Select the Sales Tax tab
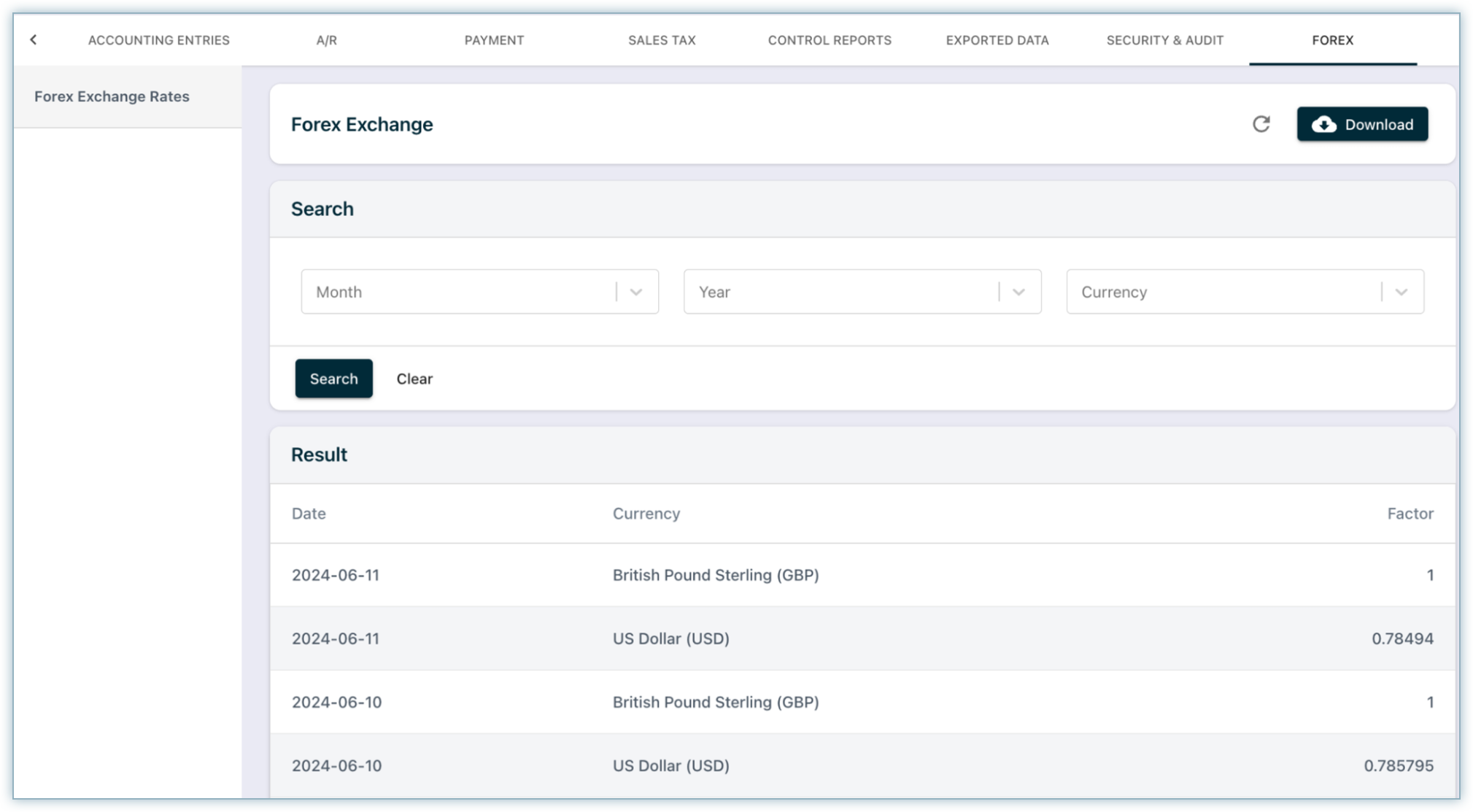Screen dimensions: 1473x812 (x=662, y=40)
